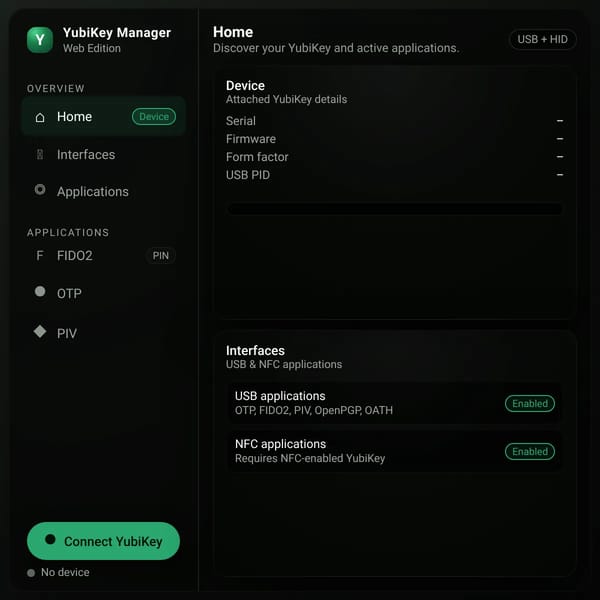Click 'Requires NFC-enabled YubiKey' text
This screenshot has width=600, height=600.
(310, 458)
